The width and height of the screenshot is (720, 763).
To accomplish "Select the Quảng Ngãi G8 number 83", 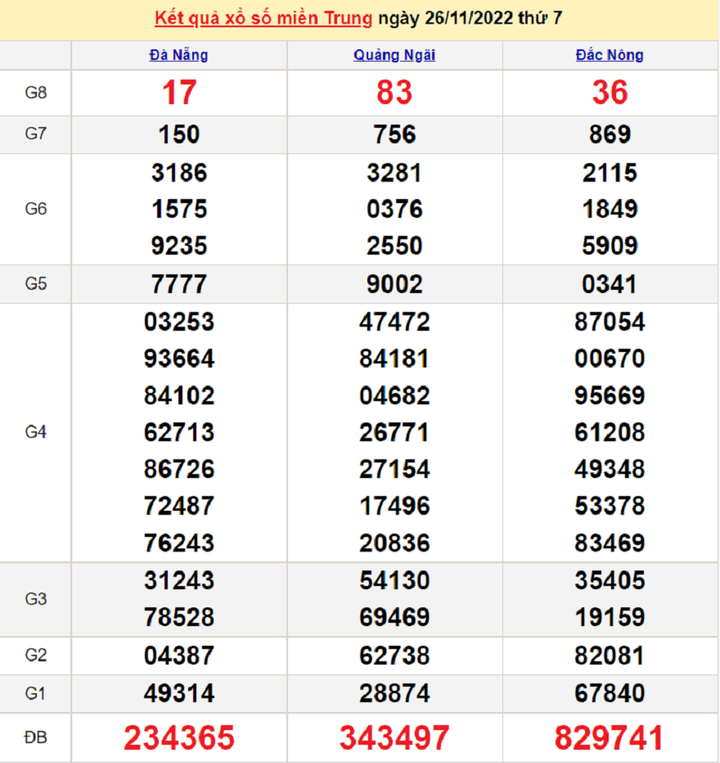I will (x=394, y=93).
